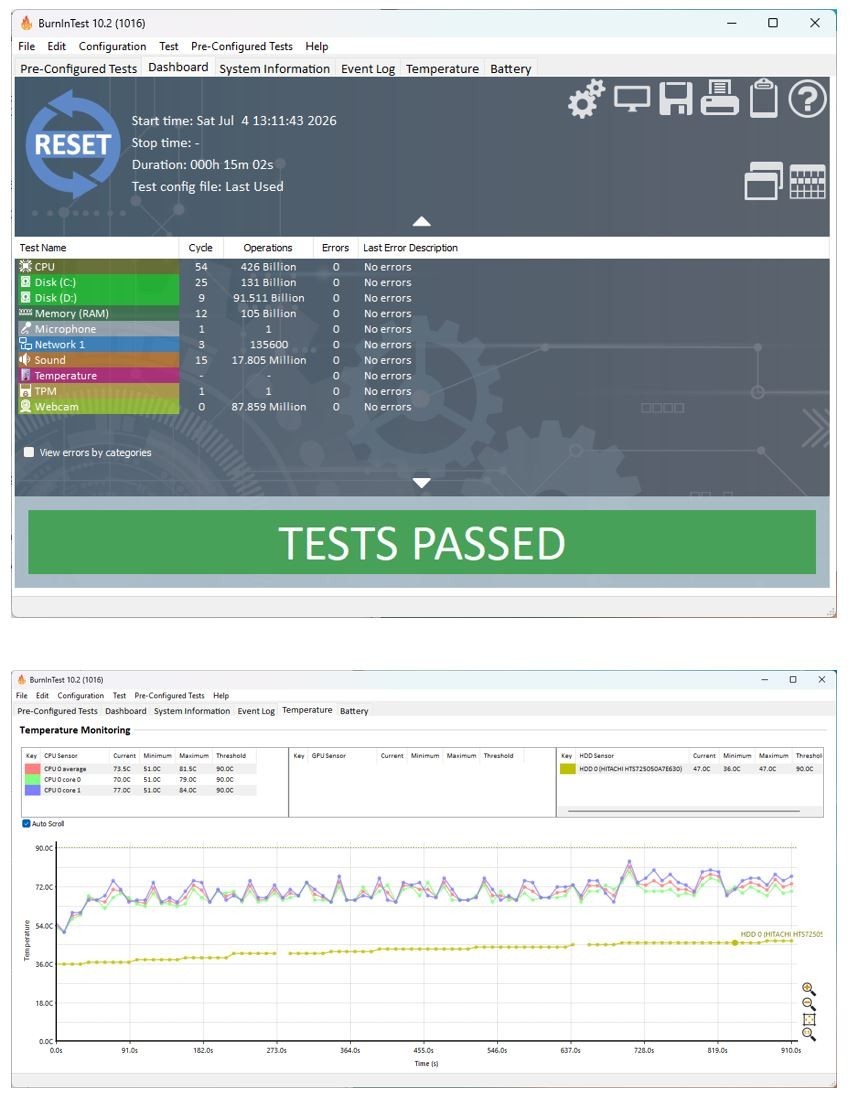Image resolution: width=850 pixels, height=1102 pixels.
Task: Open Event Log tab in upper window
Action: coord(368,69)
